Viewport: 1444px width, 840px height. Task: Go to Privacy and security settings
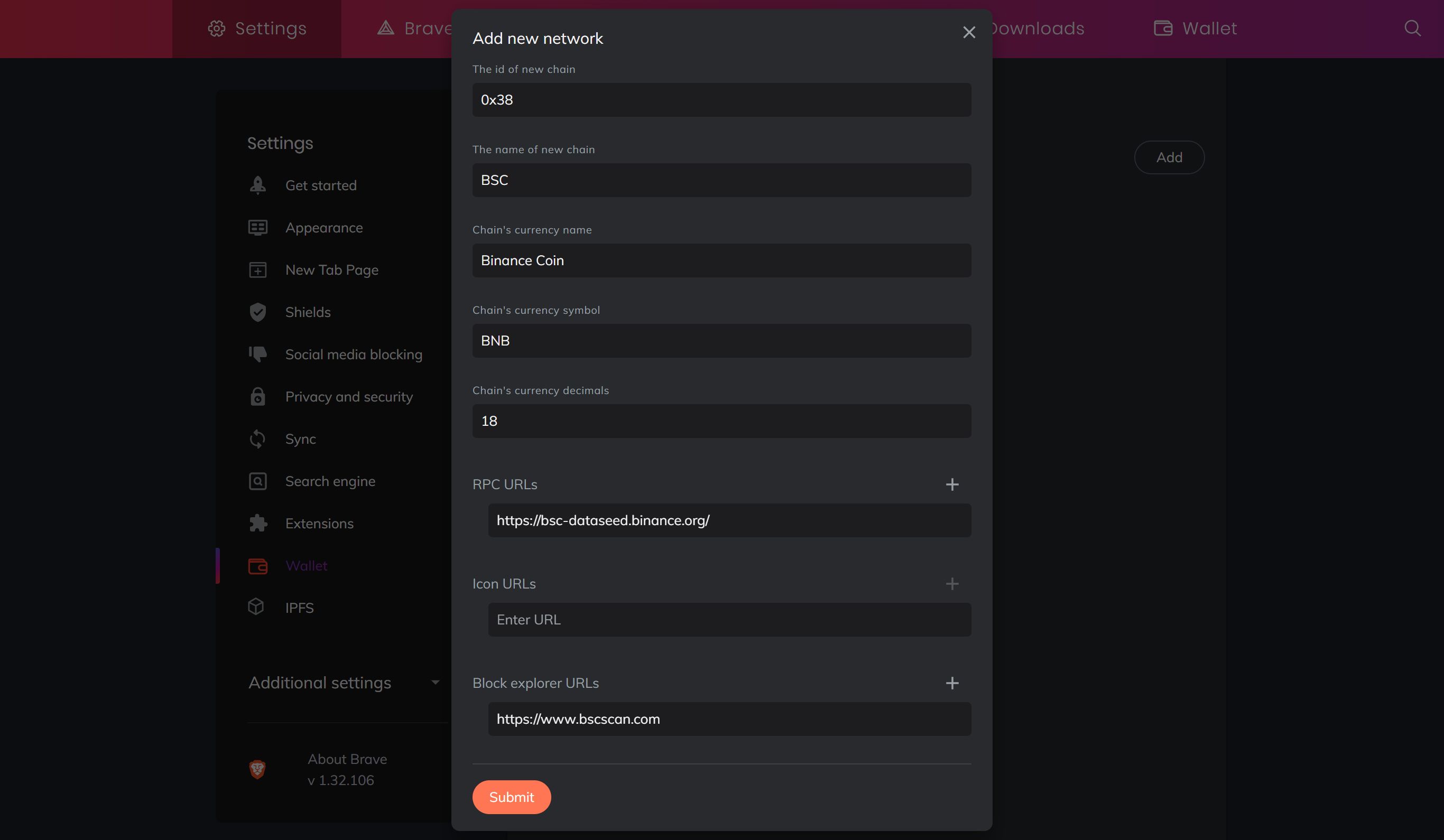tap(349, 396)
